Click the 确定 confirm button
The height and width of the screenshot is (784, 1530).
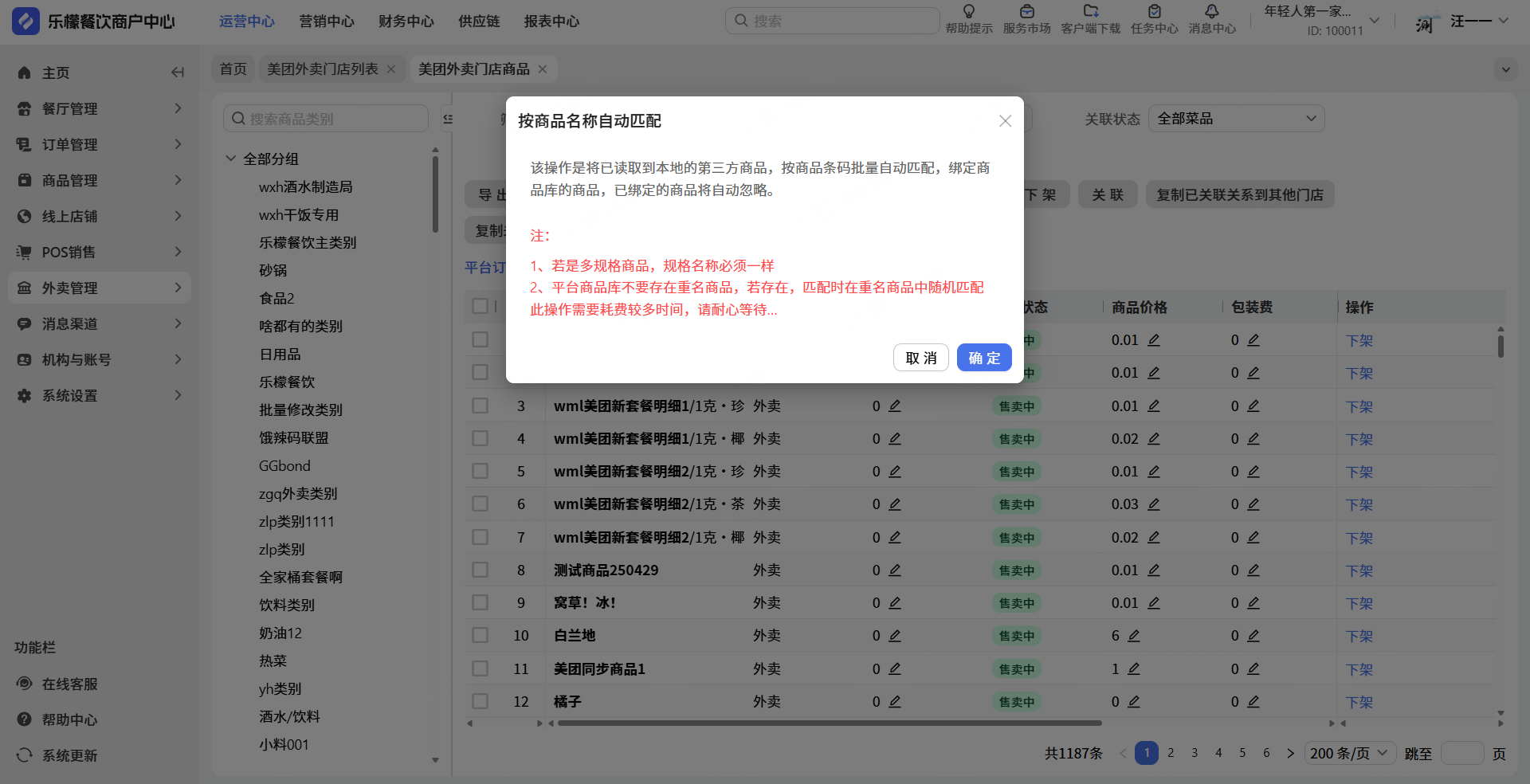coord(983,358)
